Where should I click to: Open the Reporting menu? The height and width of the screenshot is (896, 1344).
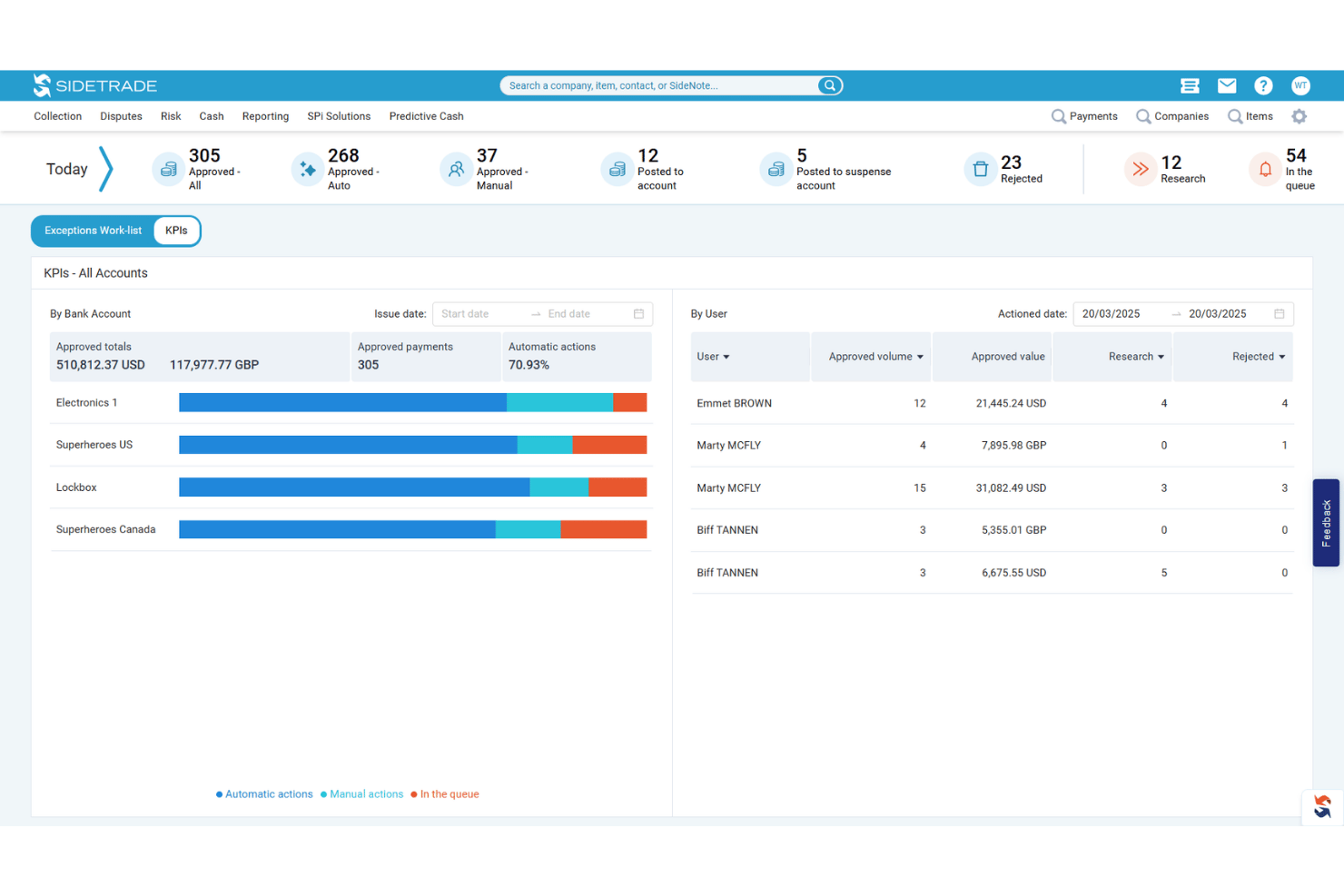[265, 116]
